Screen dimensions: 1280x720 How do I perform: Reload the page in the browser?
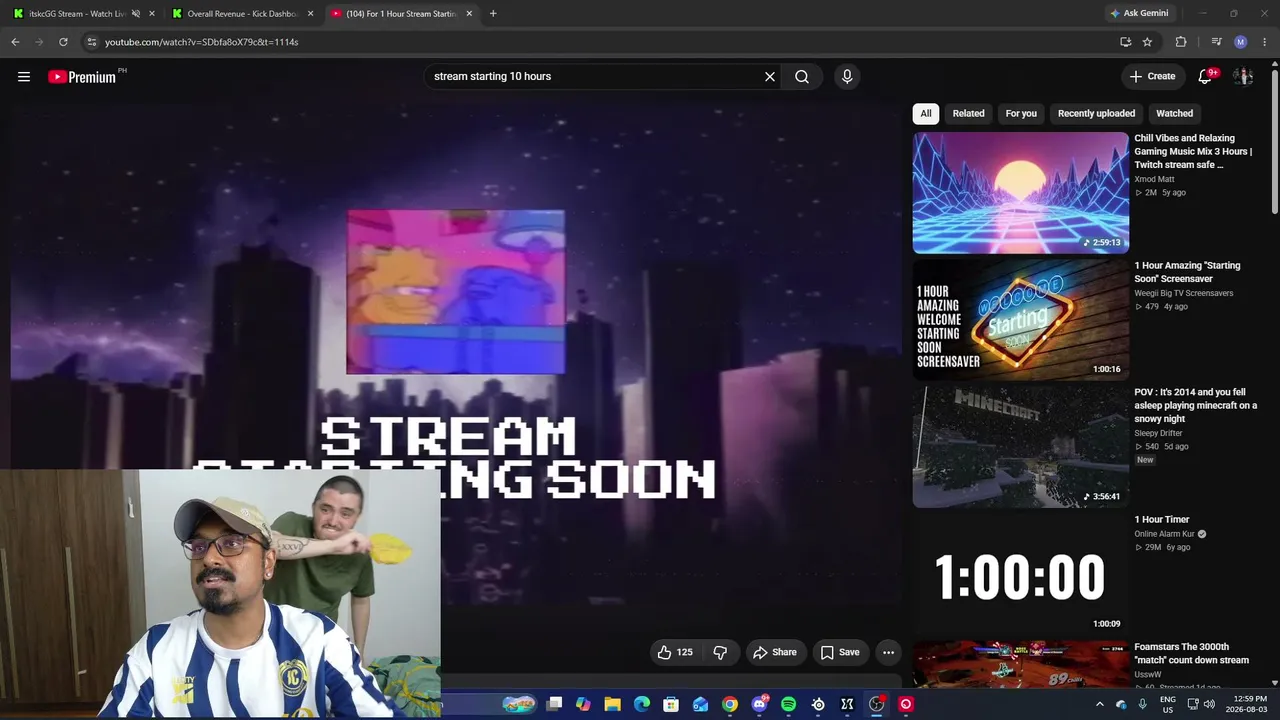[63, 42]
